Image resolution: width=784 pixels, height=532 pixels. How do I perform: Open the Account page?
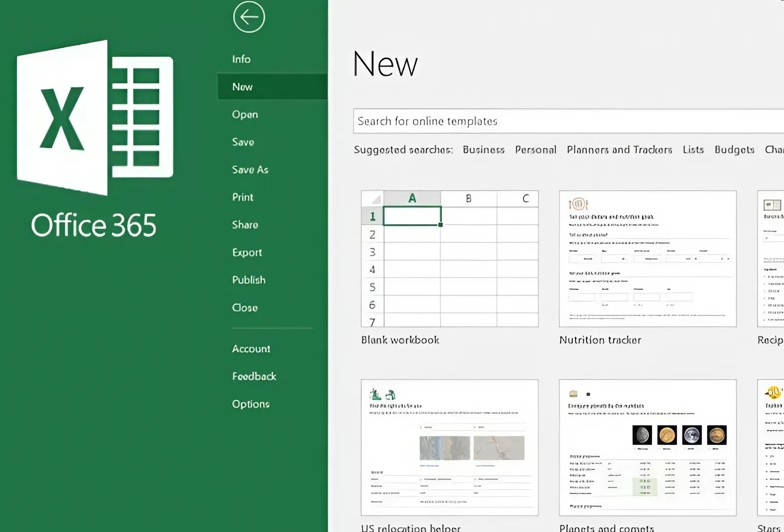click(251, 348)
